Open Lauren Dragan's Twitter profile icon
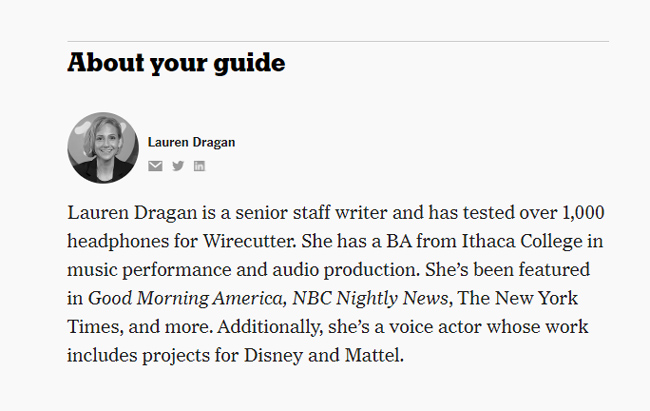Screen dimensions: 650x411 178,166
